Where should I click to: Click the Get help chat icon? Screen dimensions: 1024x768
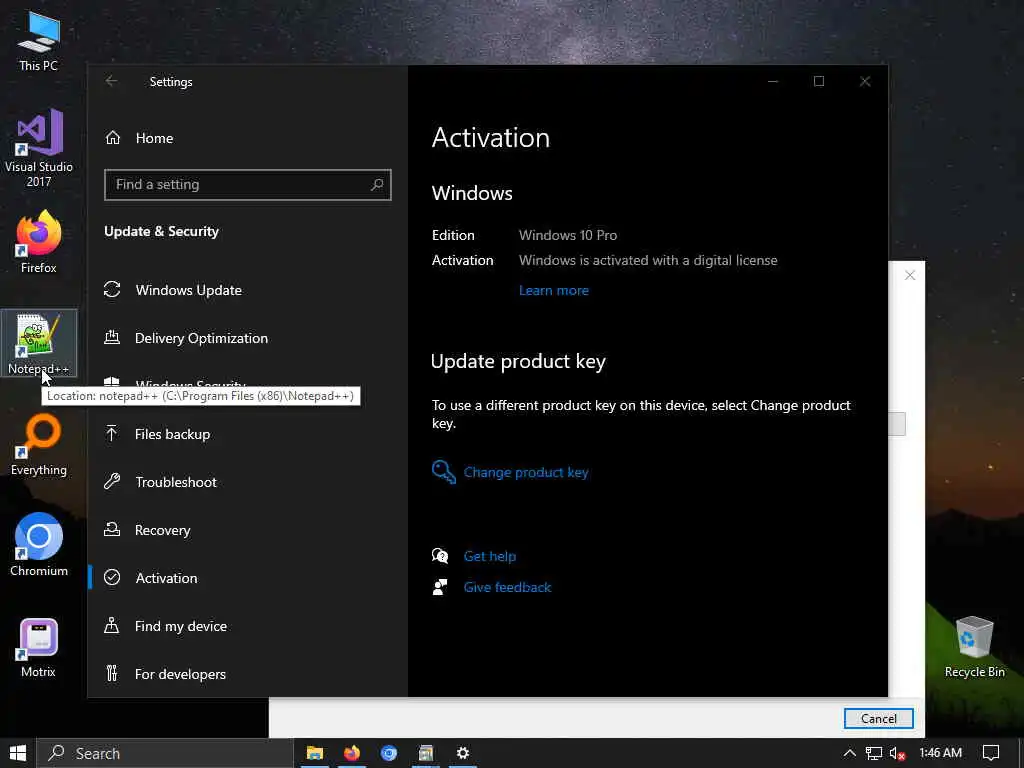pos(440,556)
